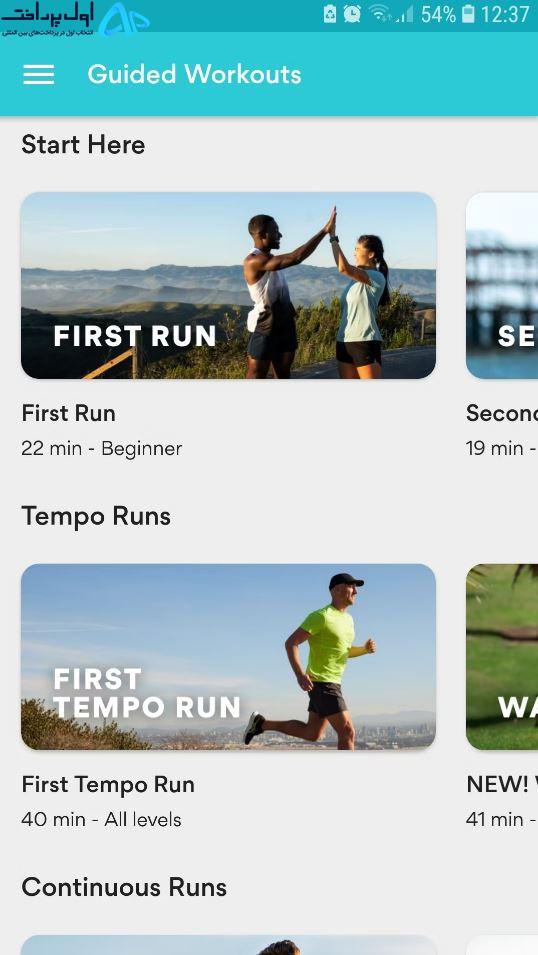This screenshot has height=955, width=538.
Task: Select the green workout card beside First Tempo Run
Action: point(502,657)
